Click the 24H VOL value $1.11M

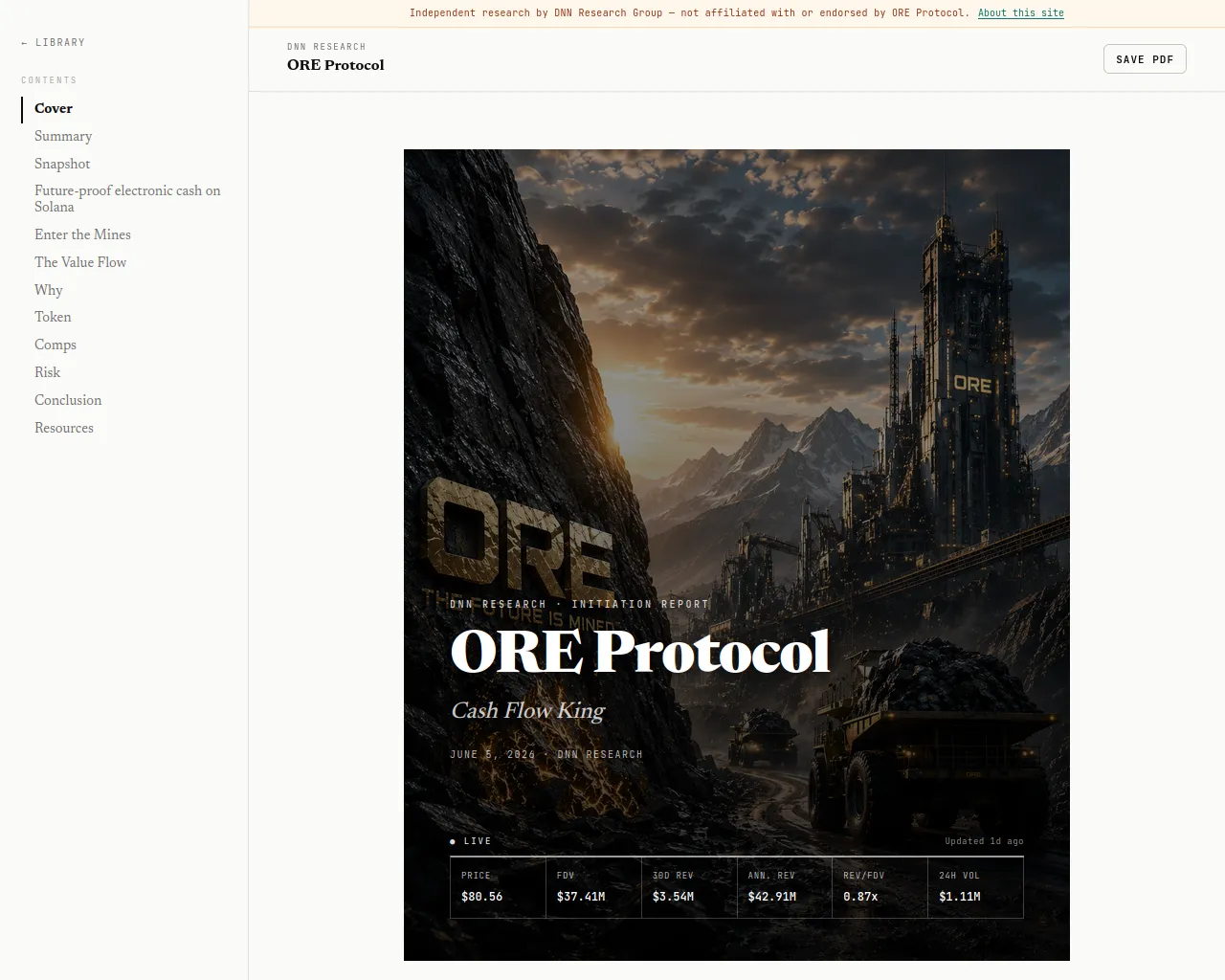click(x=960, y=897)
